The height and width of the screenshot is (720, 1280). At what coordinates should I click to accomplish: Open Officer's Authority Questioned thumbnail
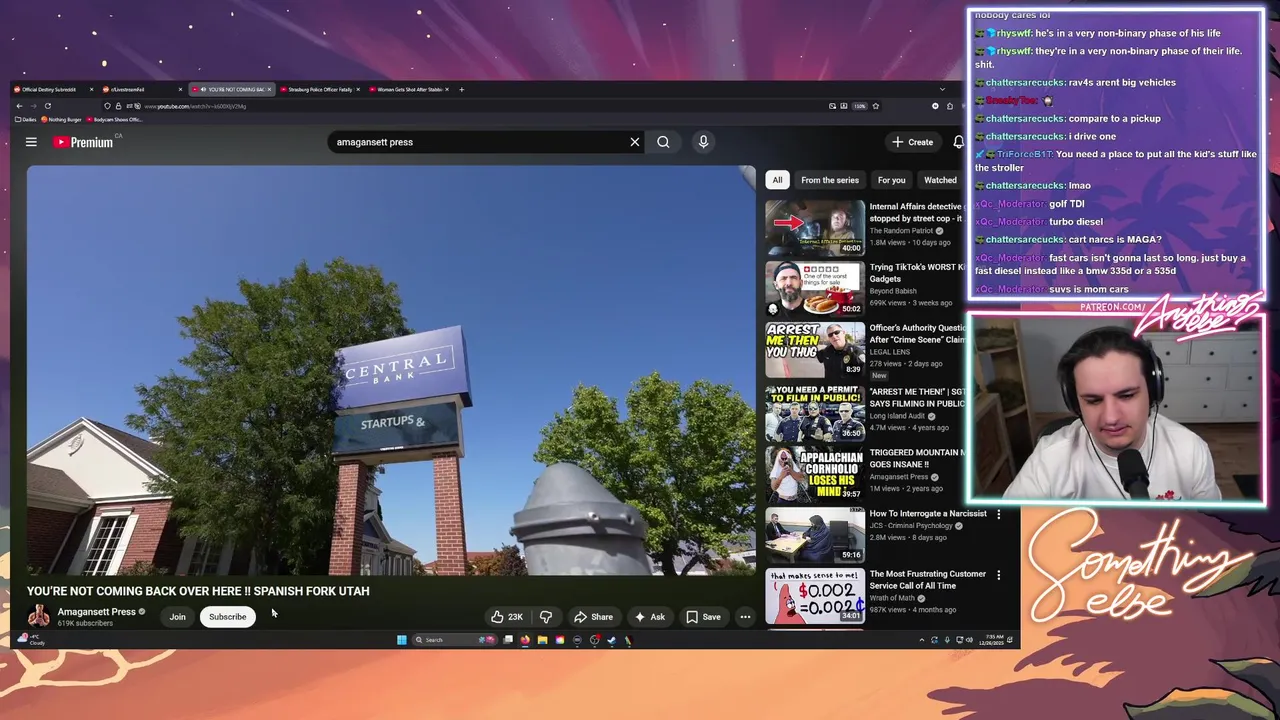click(815, 350)
